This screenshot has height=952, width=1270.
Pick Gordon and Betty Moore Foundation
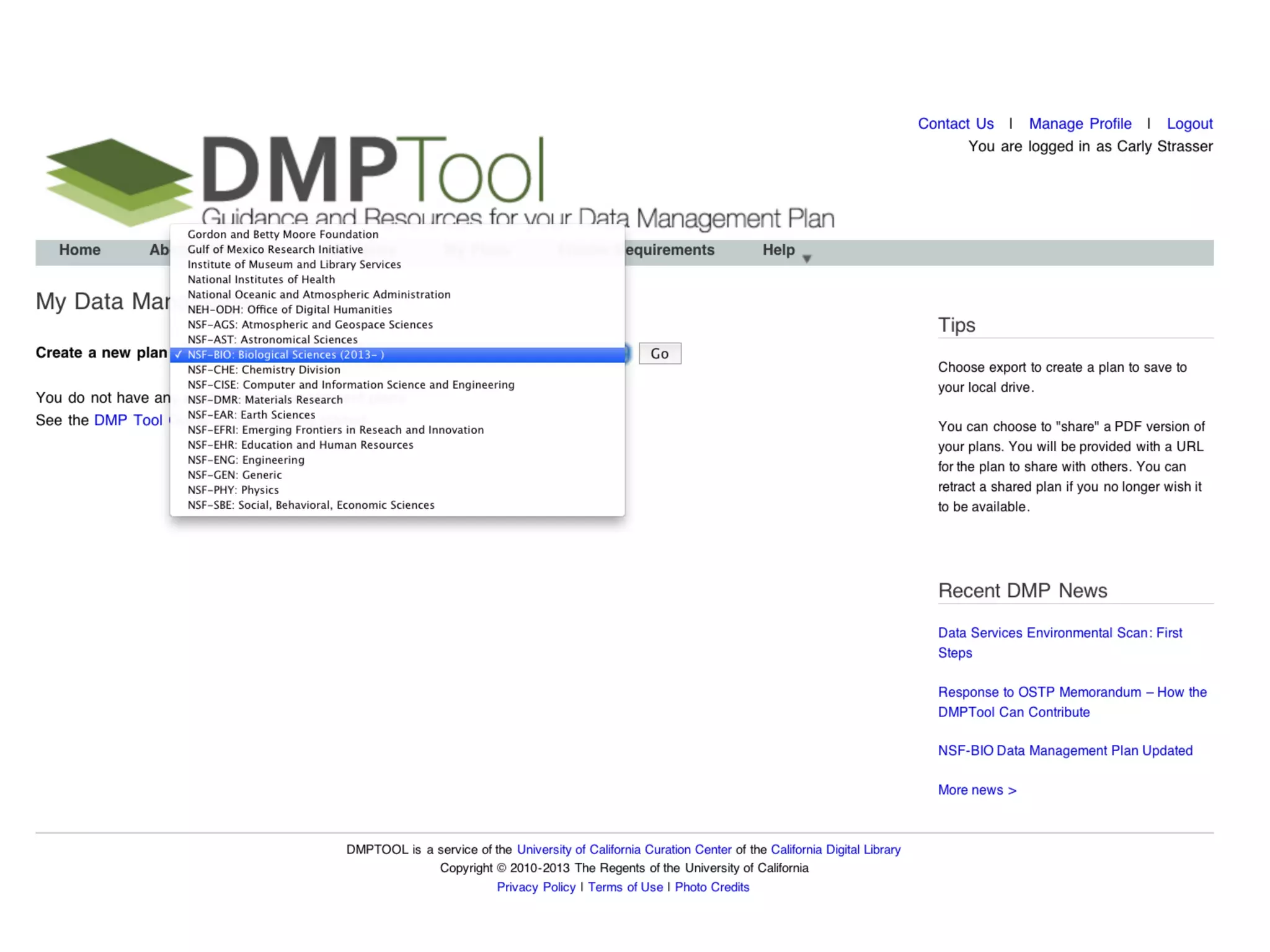pyautogui.click(x=283, y=234)
